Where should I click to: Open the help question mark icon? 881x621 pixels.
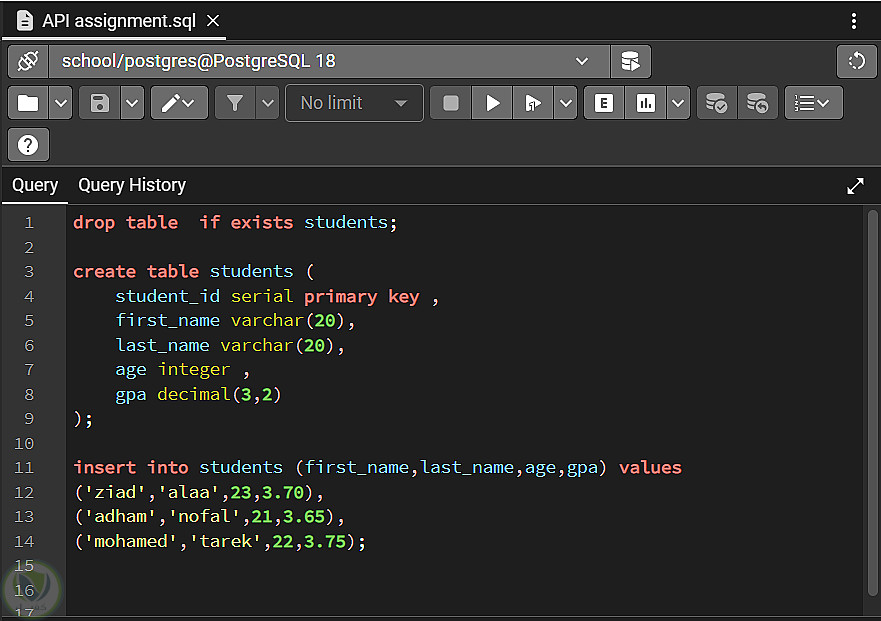point(28,145)
